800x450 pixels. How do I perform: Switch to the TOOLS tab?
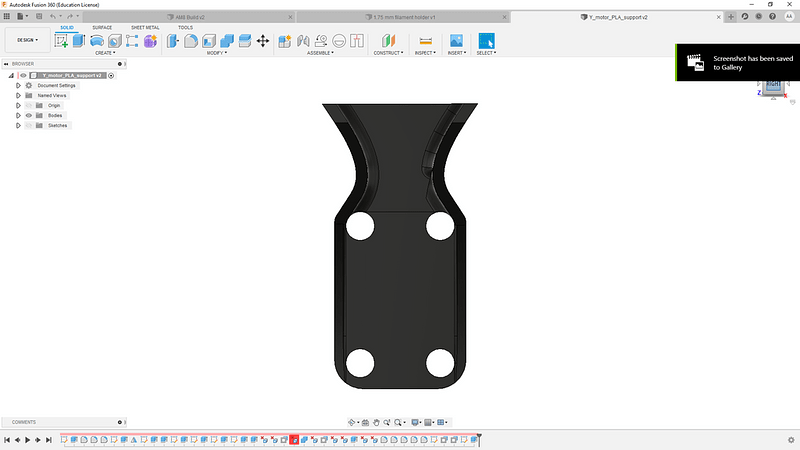pos(185,28)
